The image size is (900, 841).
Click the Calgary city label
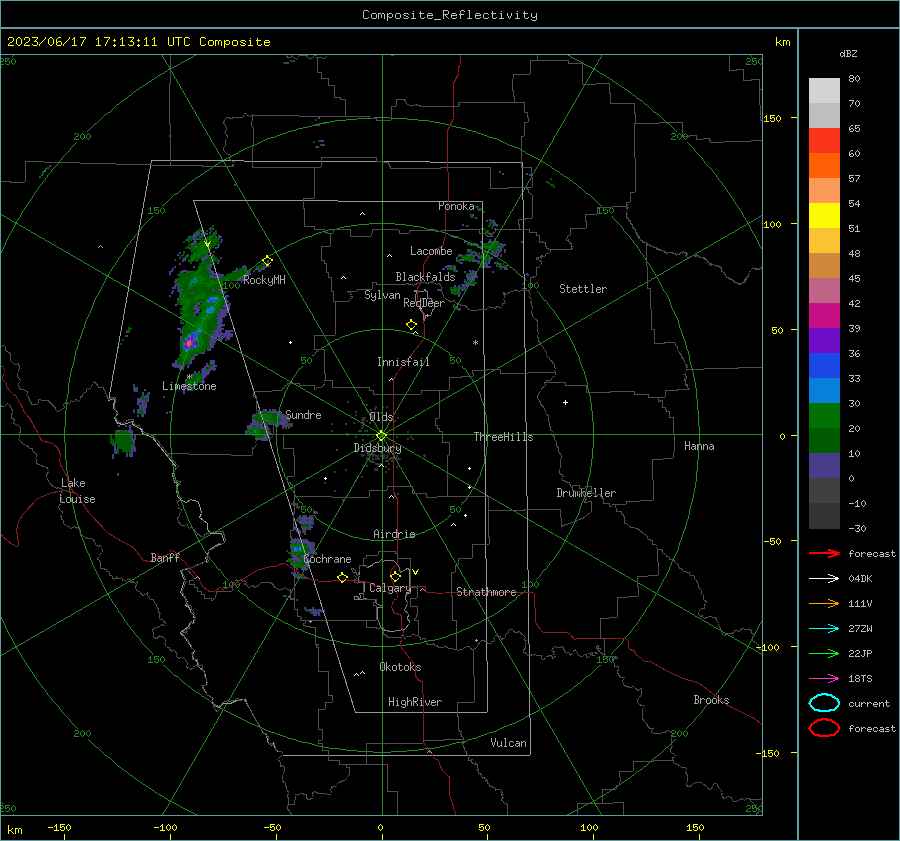(390, 588)
